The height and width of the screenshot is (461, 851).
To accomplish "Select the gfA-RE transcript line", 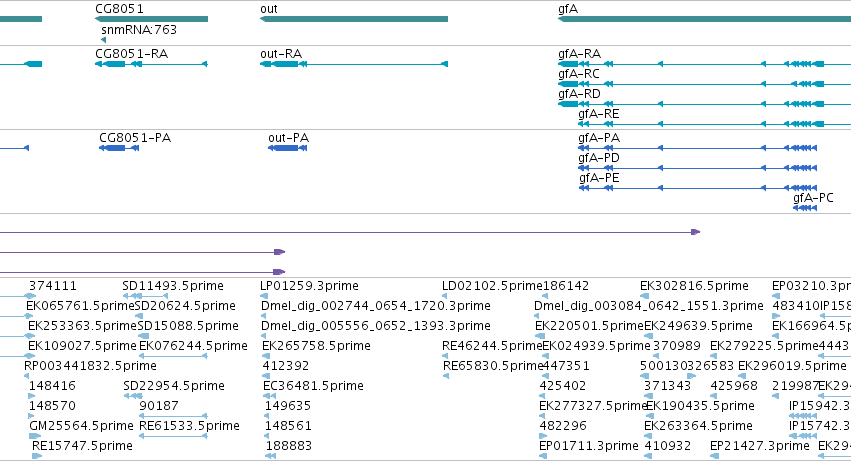I will (714, 124).
